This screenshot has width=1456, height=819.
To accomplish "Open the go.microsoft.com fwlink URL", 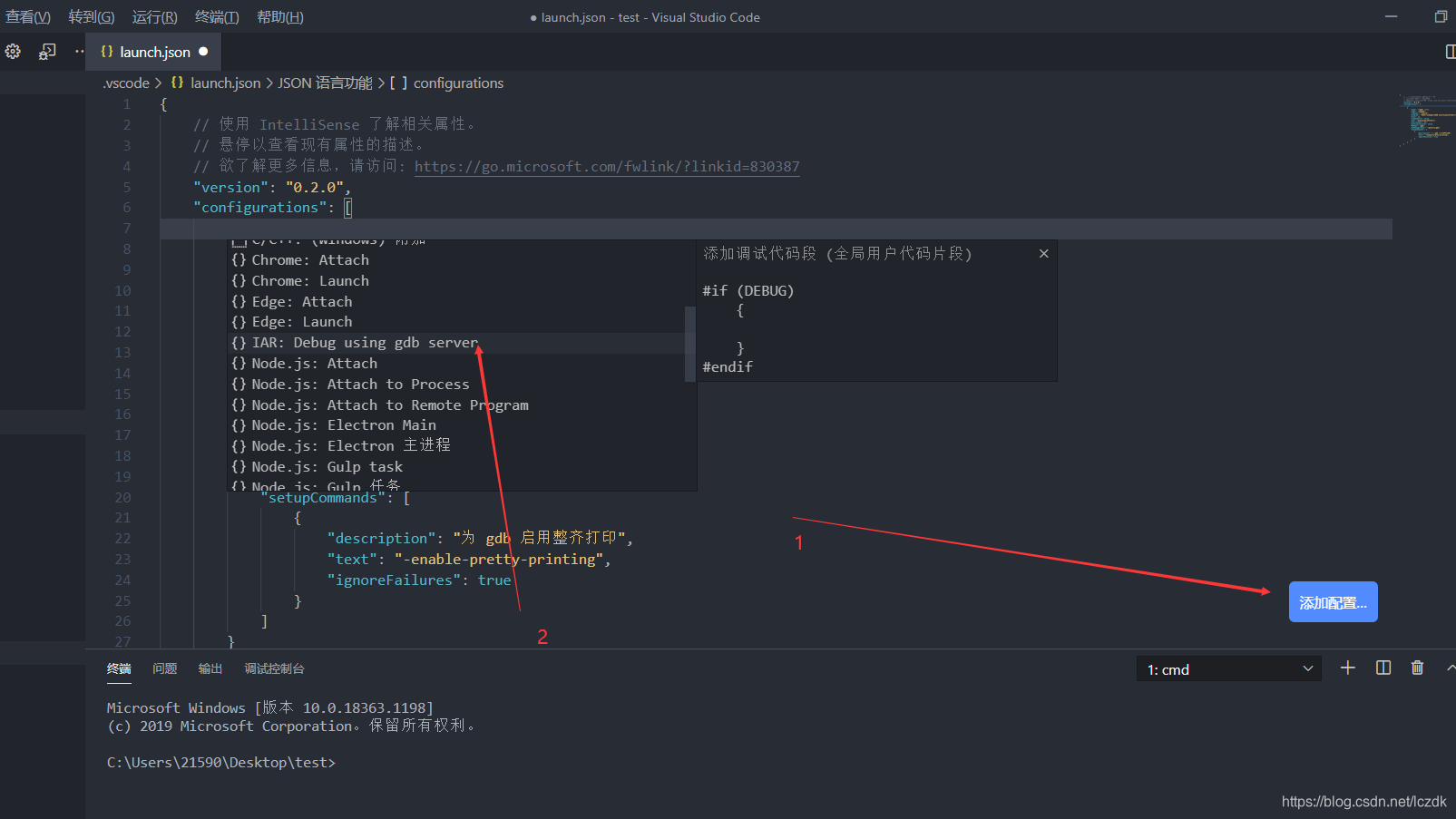I will point(607,166).
